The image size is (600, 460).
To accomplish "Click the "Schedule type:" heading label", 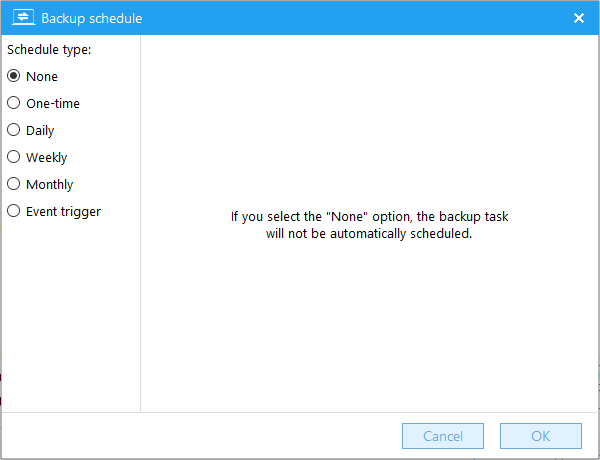I will coord(49,50).
